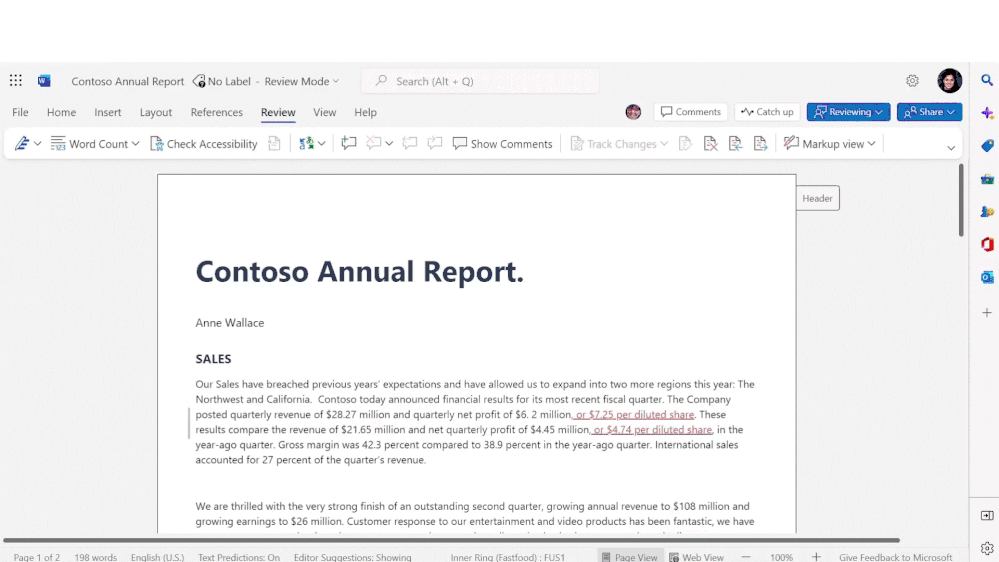The image size is (999, 562).
Task: Switch to Page View
Action: pyautogui.click(x=629, y=557)
